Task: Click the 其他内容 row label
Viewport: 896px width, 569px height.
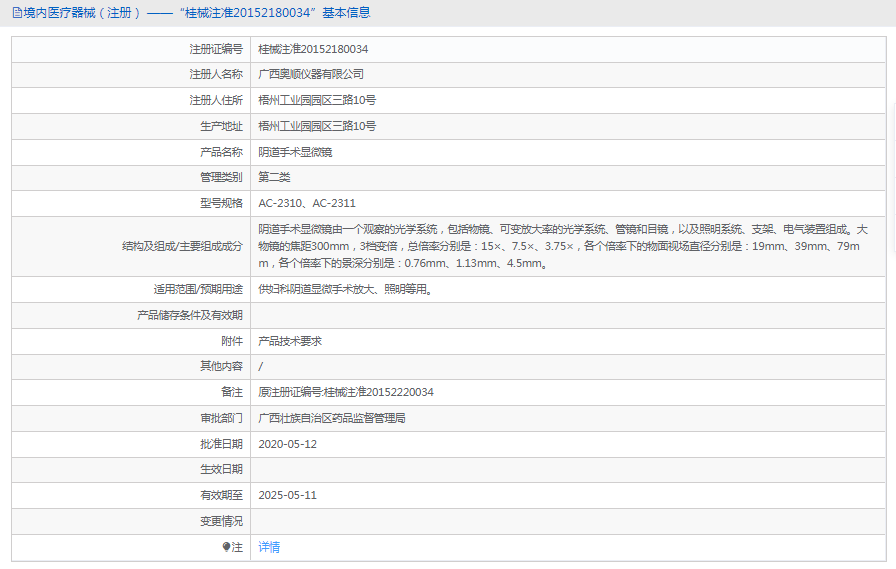Action: (x=221, y=366)
